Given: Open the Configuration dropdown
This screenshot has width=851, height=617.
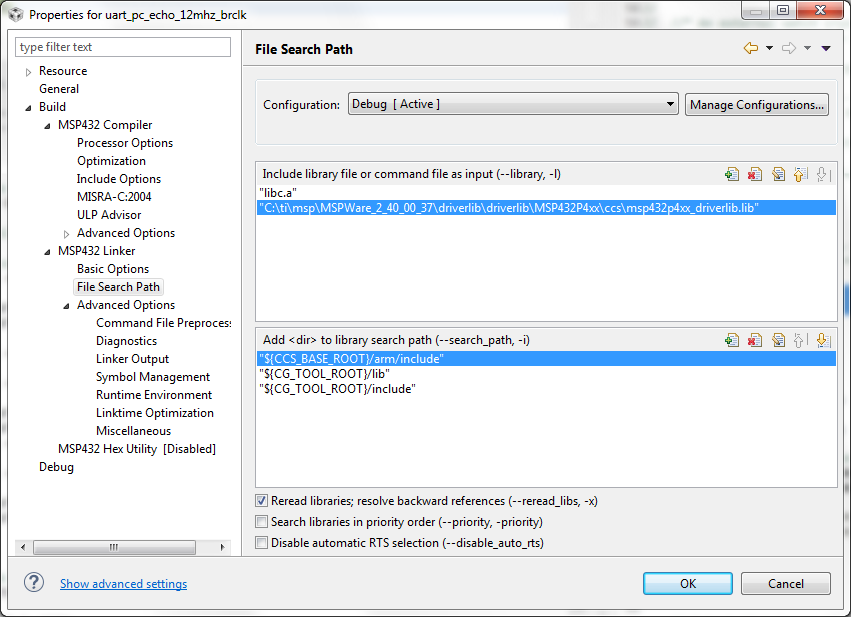Looking at the screenshot, I should click(514, 104).
